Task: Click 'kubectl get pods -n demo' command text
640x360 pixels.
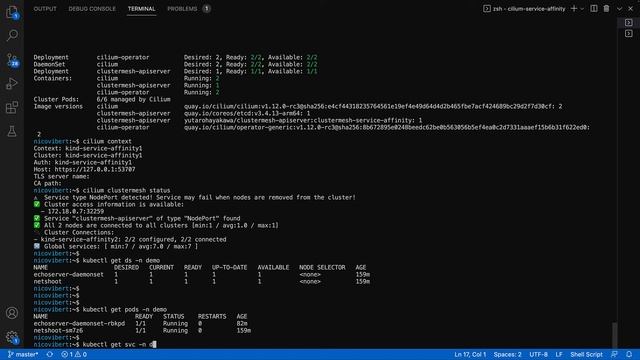Action: pyautogui.click(x=124, y=310)
